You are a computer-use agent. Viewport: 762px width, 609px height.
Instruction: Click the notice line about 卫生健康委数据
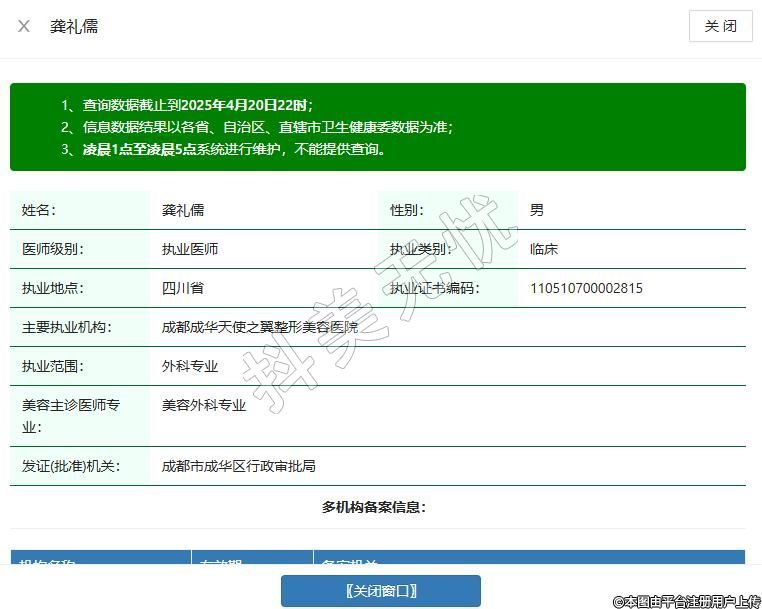click(257, 127)
